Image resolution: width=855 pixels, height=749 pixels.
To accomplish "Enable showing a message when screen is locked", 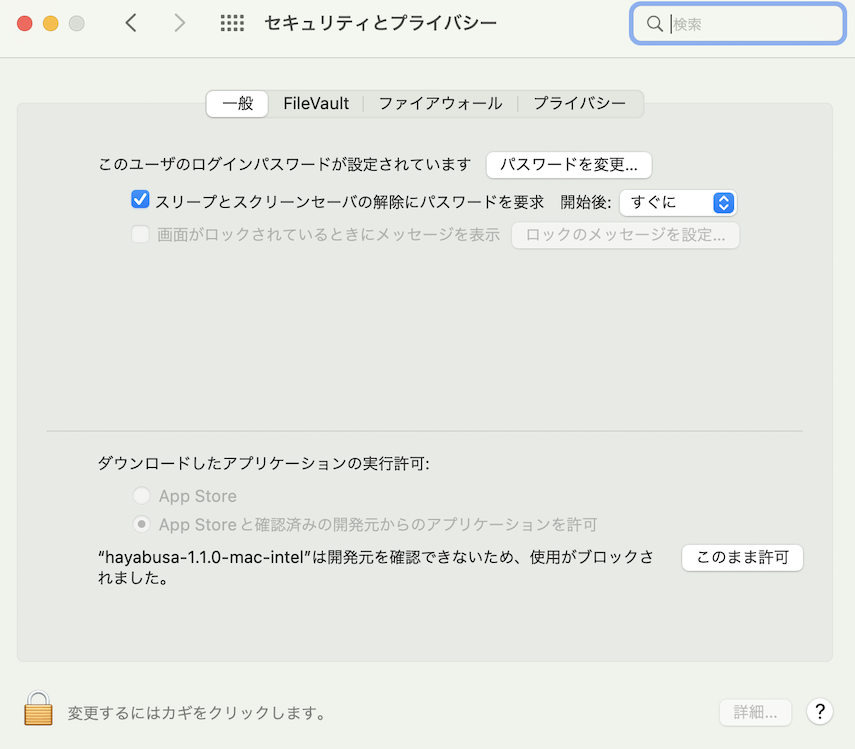I will (x=139, y=235).
